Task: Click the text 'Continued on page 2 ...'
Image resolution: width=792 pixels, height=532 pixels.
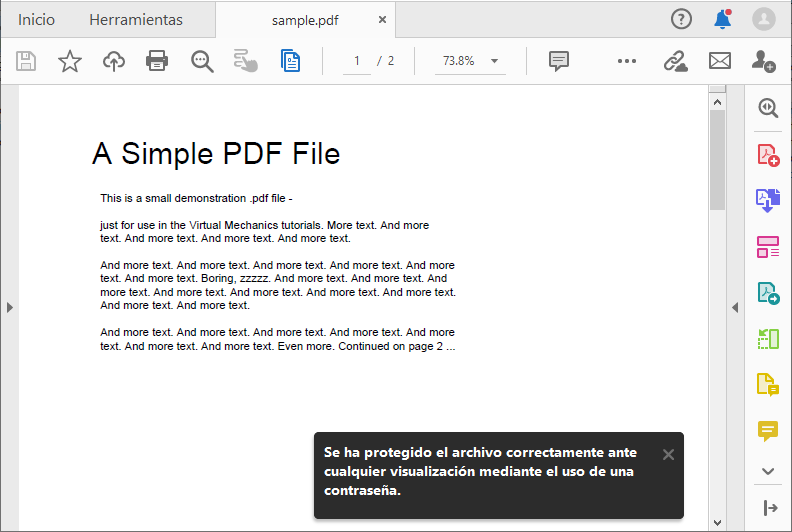Action: pyautogui.click(x=397, y=346)
